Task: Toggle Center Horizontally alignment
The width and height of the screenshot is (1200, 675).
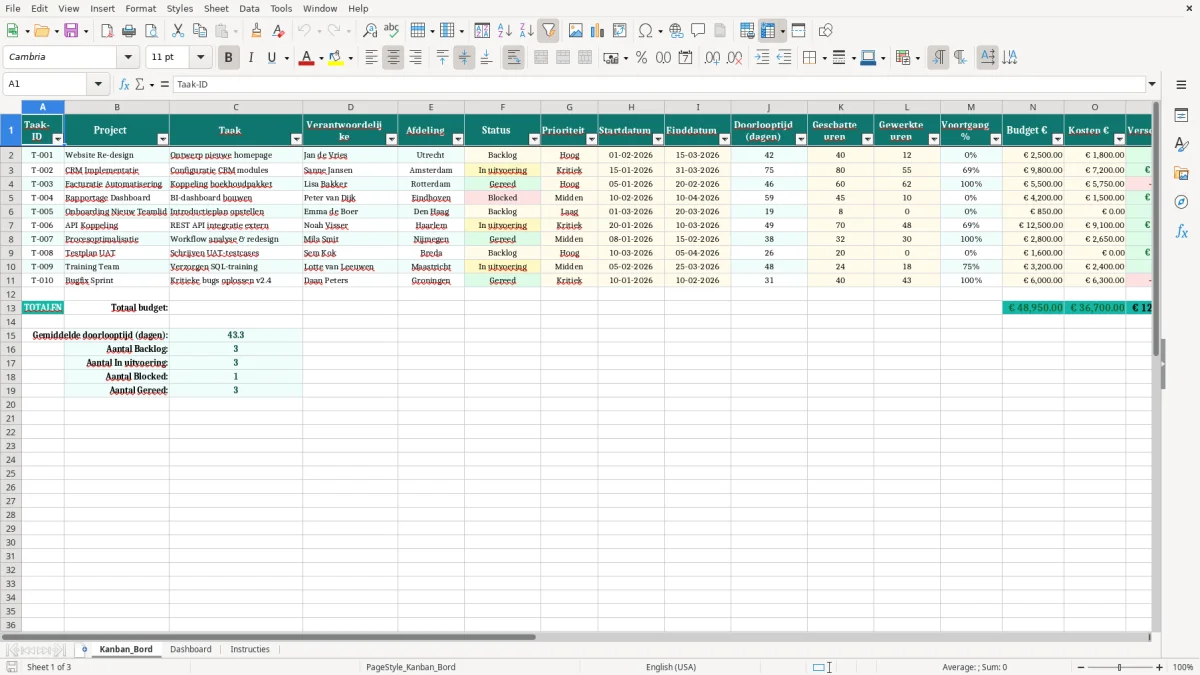Action: coord(393,58)
